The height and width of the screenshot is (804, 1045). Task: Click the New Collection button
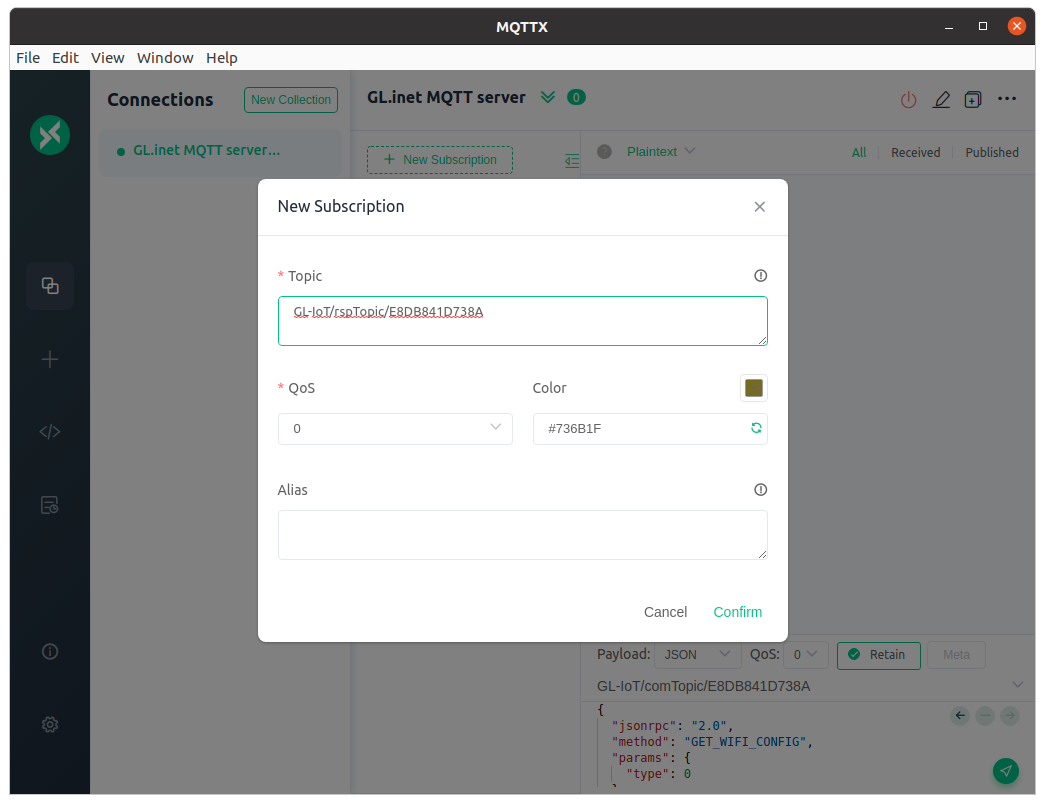(291, 100)
